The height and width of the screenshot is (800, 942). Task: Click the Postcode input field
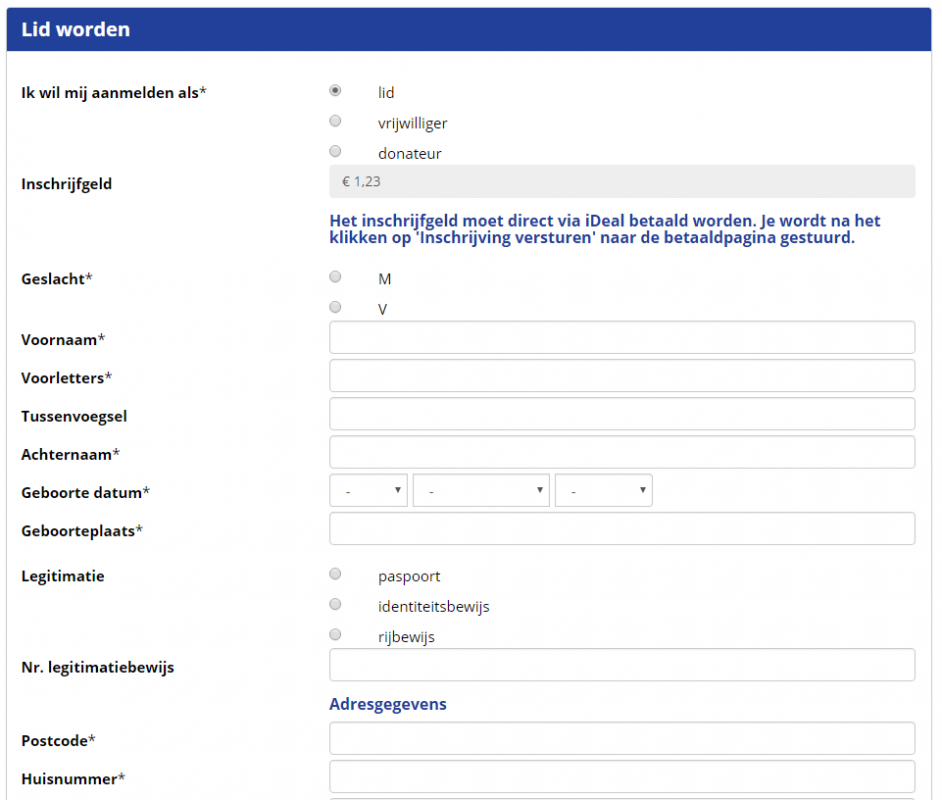coord(621,739)
